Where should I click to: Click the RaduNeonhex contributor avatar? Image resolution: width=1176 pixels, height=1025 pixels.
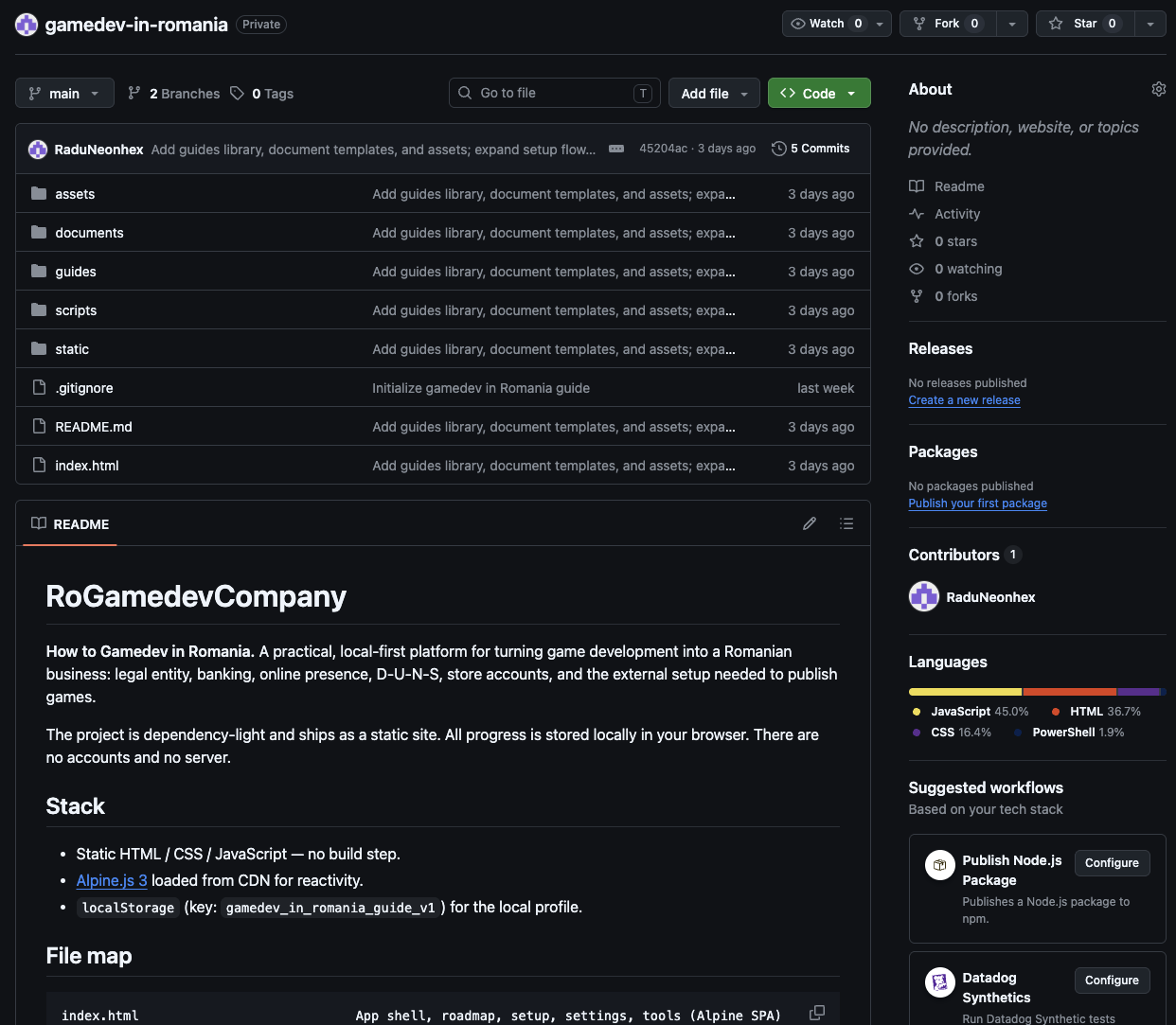pos(924,597)
